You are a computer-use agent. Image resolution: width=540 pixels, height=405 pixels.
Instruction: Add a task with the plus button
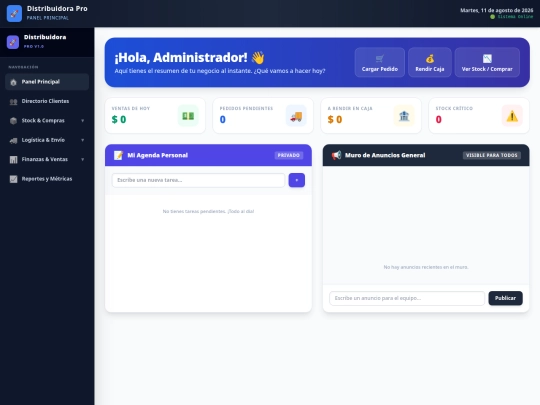pyautogui.click(x=297, y=180)
